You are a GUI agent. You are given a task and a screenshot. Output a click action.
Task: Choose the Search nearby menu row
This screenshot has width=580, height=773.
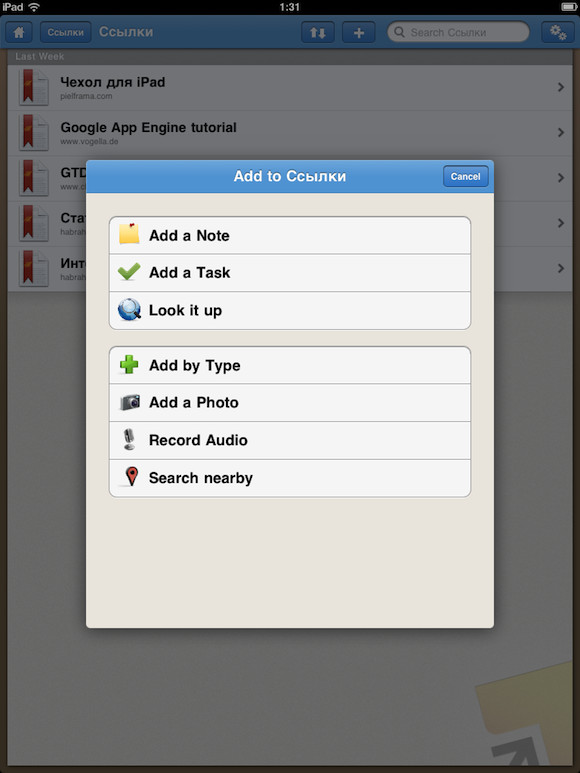pos(290,478)
